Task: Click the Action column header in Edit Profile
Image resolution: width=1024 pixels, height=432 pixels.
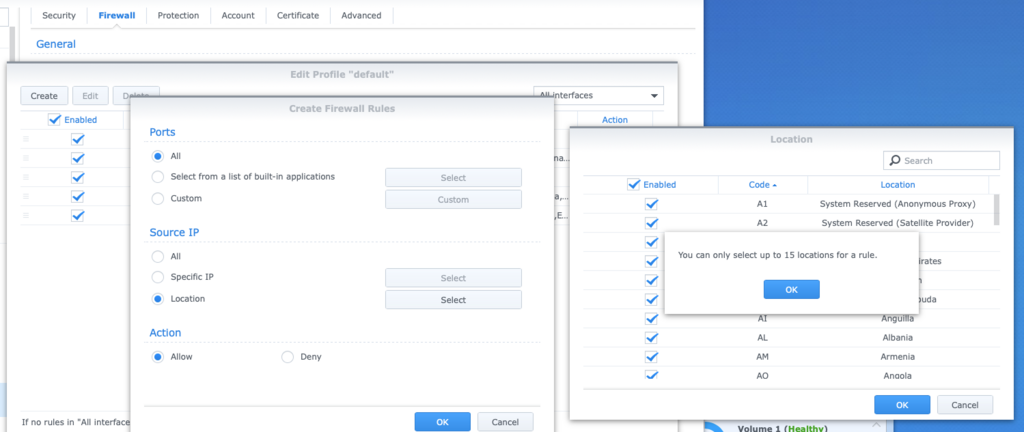Action: [615, 120]
